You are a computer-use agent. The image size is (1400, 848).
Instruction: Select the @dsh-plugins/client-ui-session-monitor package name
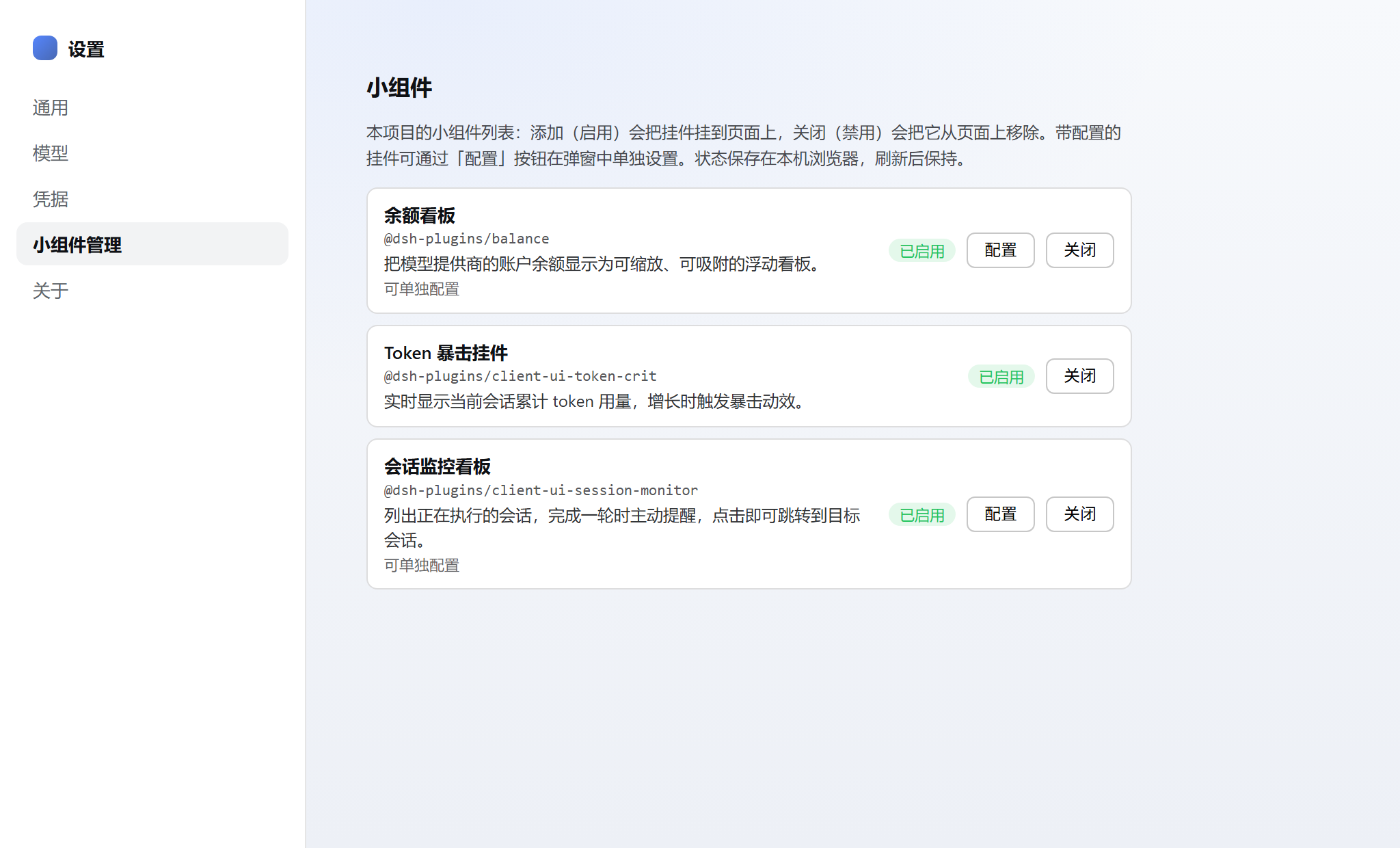tap(541, 490)
